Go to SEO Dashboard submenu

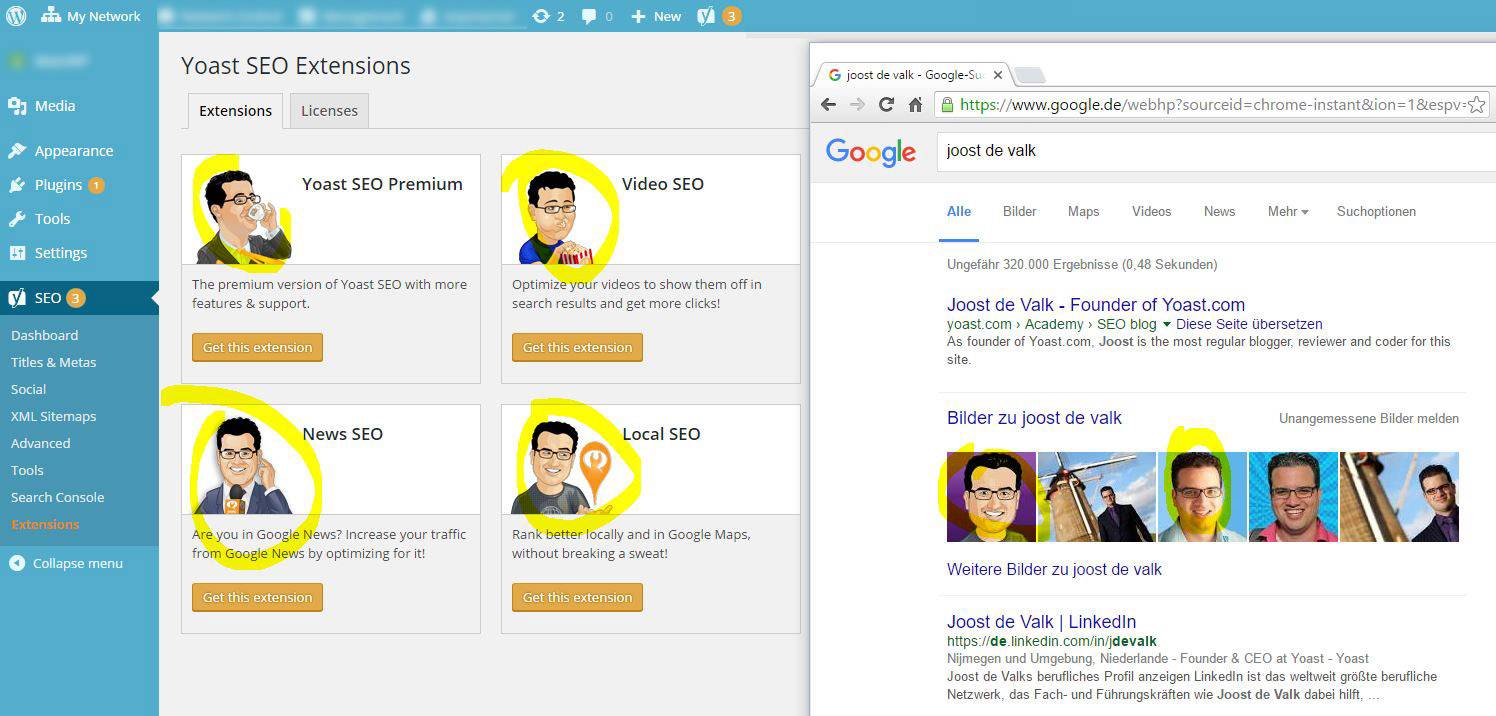(x=44, y=335)
